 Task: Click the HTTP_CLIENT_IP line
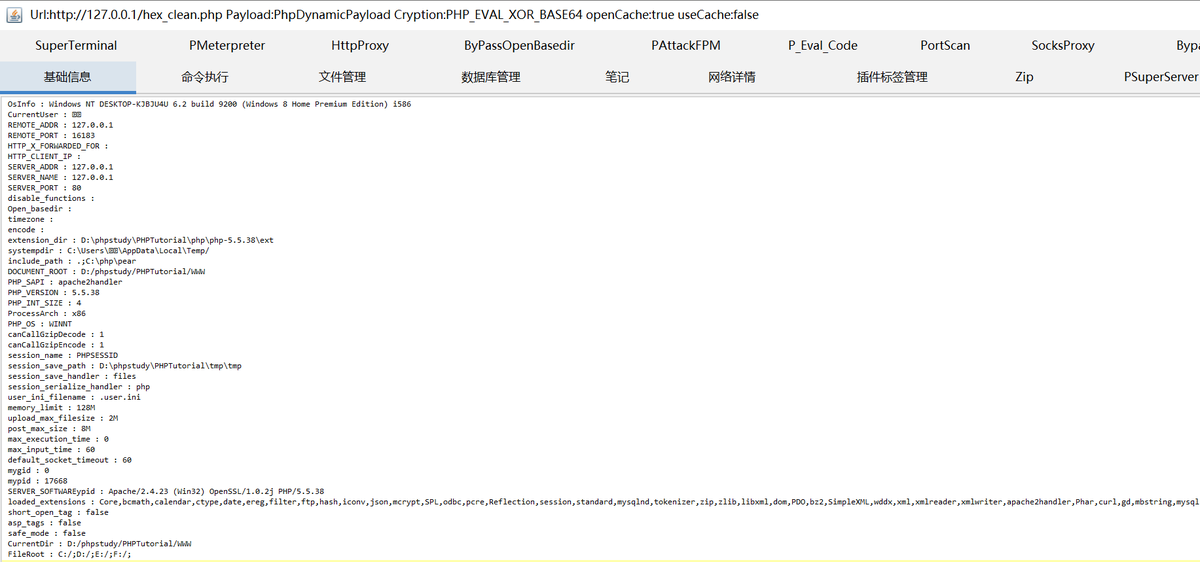45,156
